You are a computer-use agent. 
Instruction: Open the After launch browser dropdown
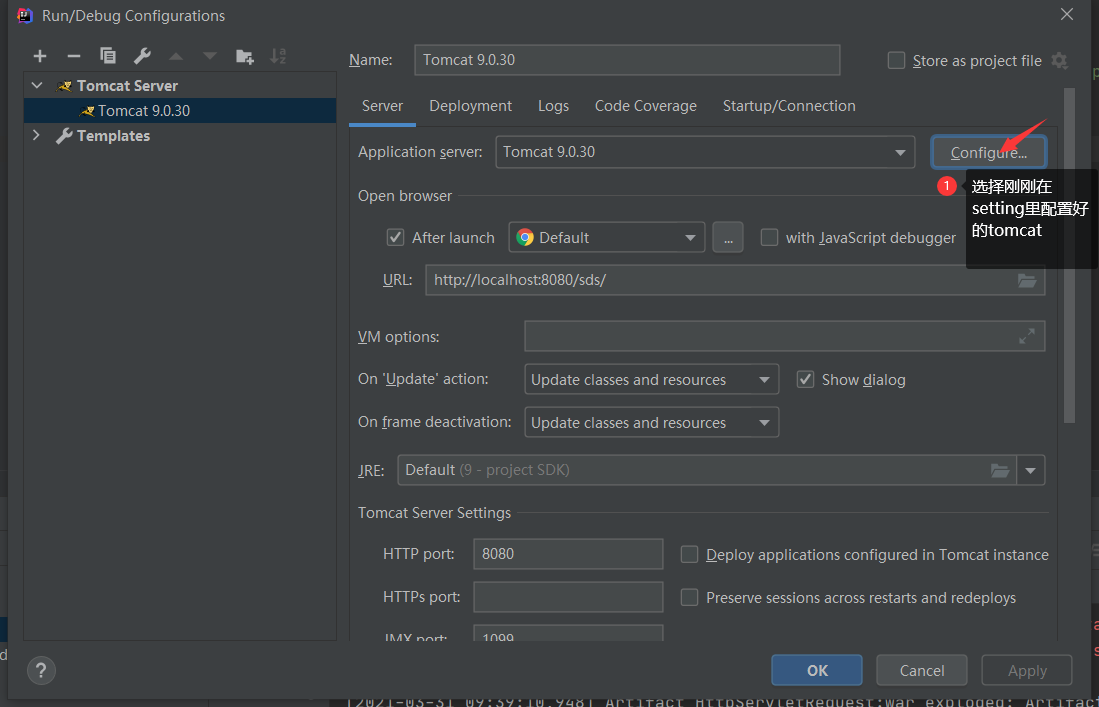click(690, 237)
